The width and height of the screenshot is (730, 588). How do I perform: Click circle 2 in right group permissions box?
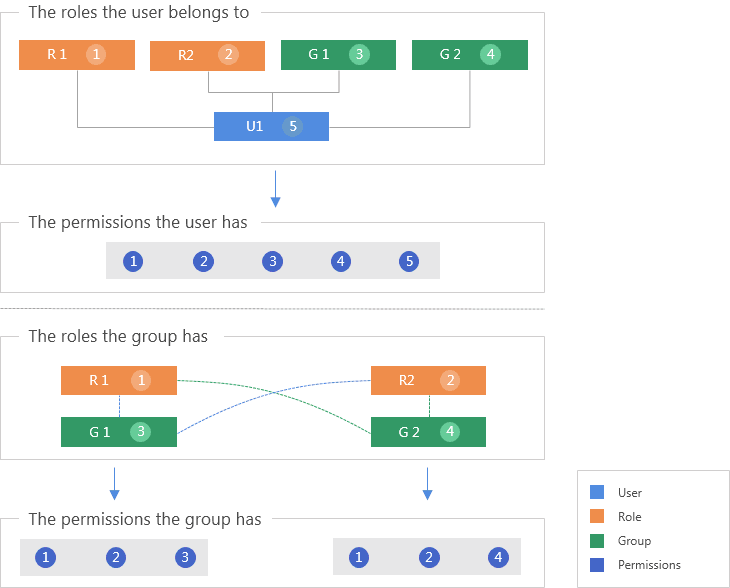coord(429,557)
